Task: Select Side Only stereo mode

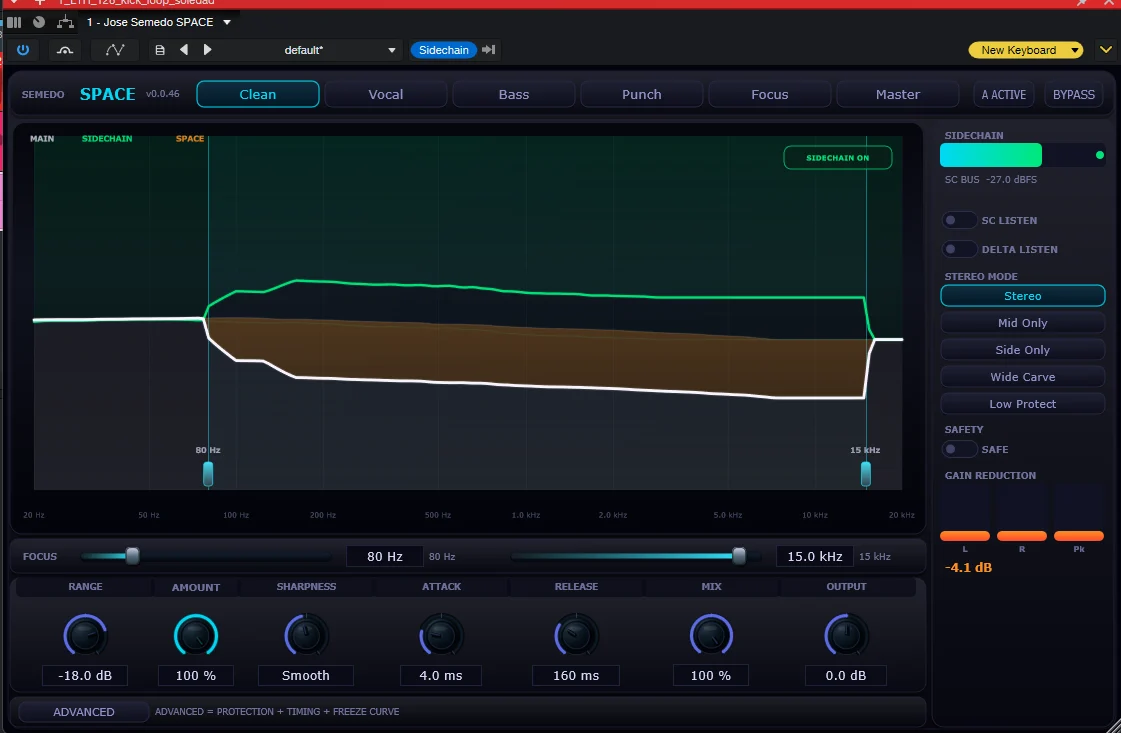Action: coord(1023,350)
